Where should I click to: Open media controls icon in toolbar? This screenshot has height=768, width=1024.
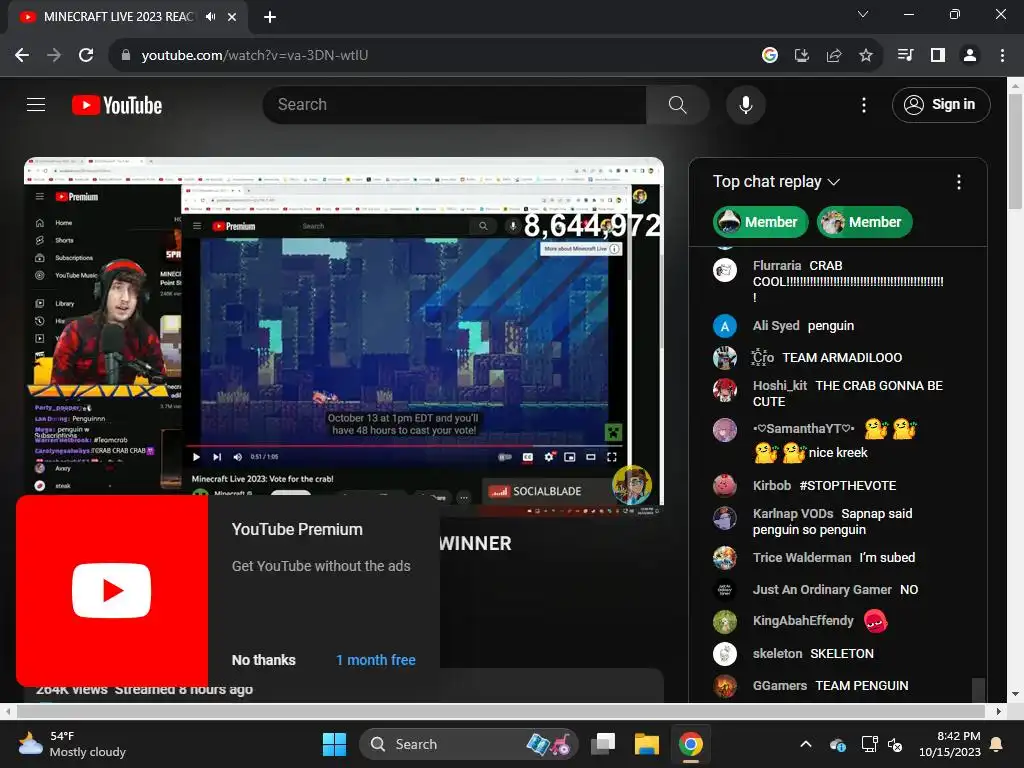pos(905,55)
